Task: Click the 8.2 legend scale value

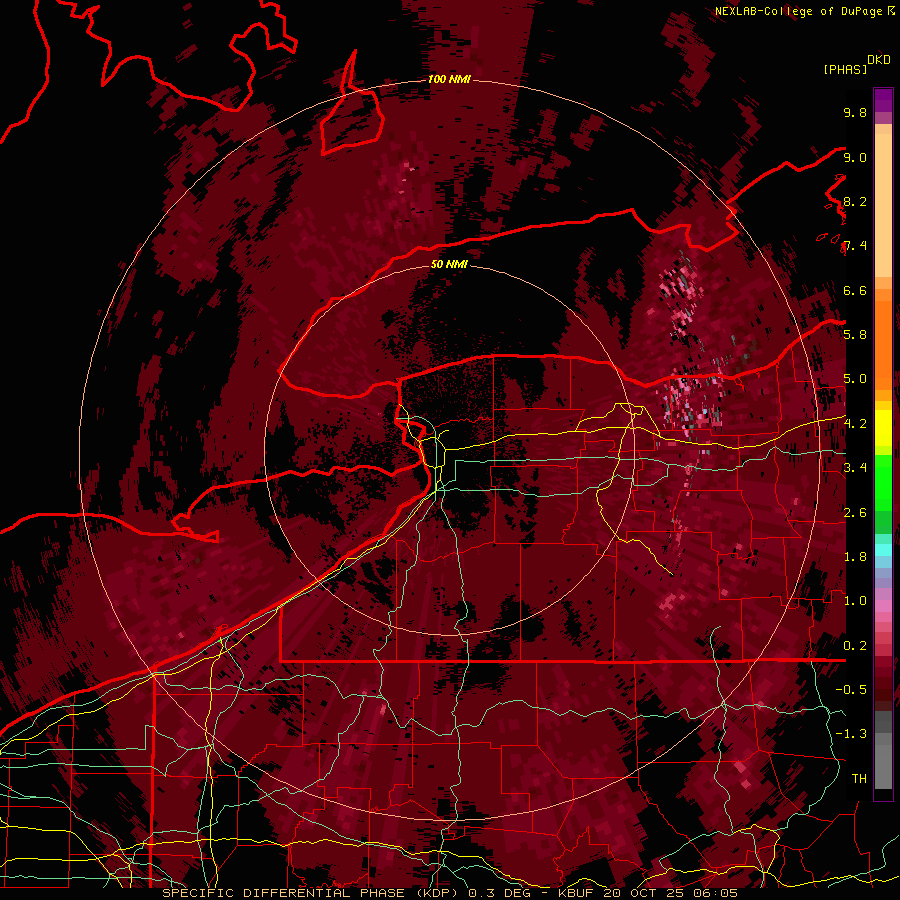Action: click(x=855, y=201)
